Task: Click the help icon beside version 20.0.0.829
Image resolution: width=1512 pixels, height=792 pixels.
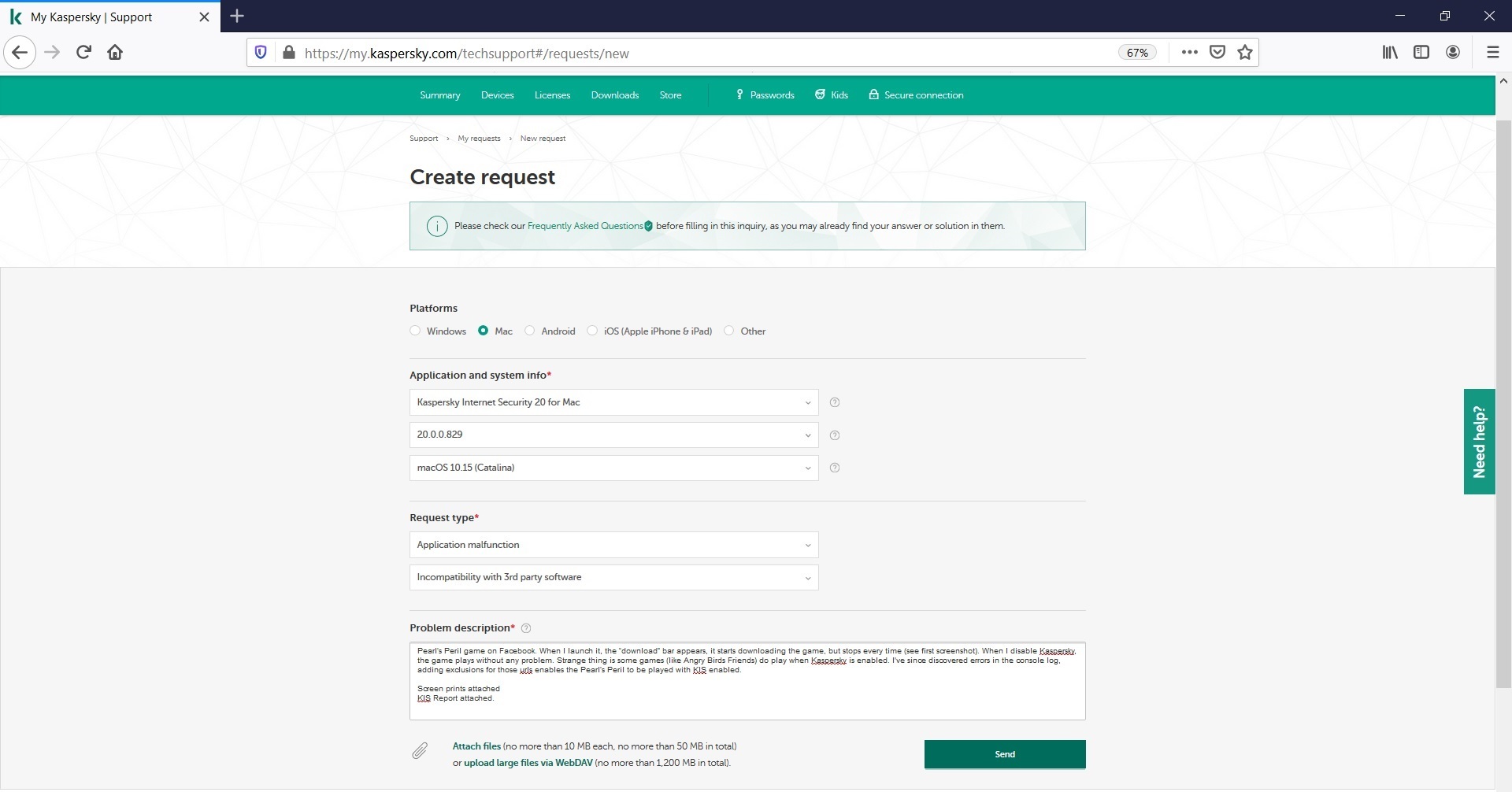Action: tap(835, 435)
